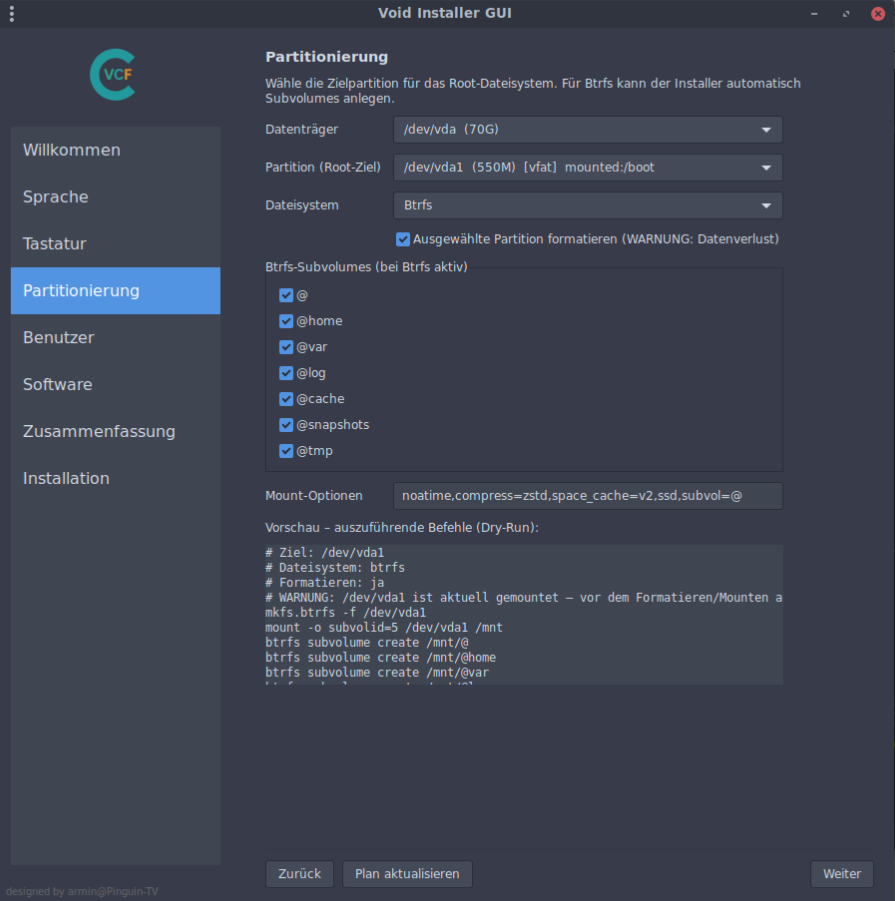
Task: Disable the @snapshots subvolume
Action: pyautogui.click(x=286, y=425)
